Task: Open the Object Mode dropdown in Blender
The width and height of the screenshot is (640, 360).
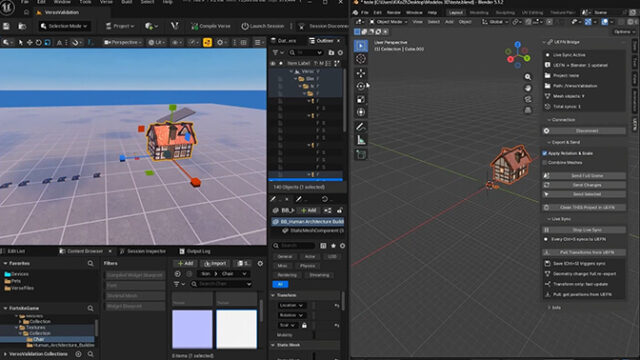Action: 389,22
